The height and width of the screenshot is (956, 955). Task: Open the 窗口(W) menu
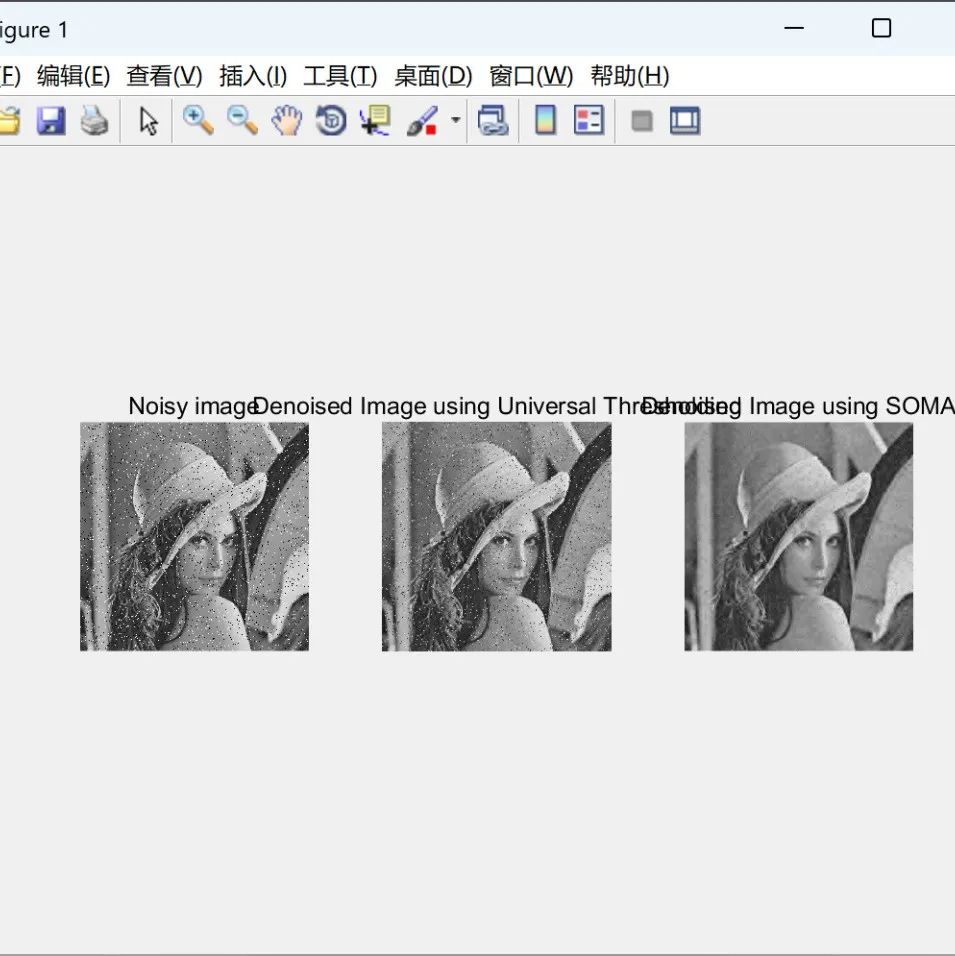[531, 76]
